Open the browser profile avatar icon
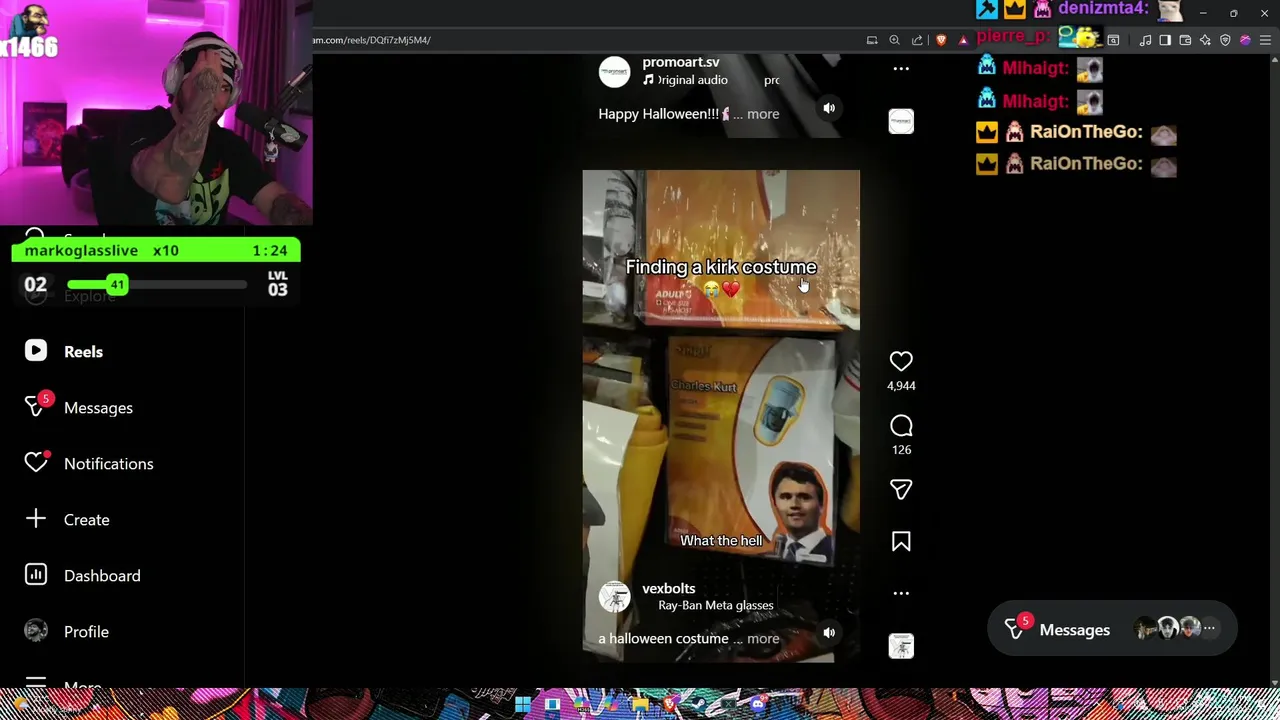The width and height of the screenshot is (1280, 720). pos(1245,40)
